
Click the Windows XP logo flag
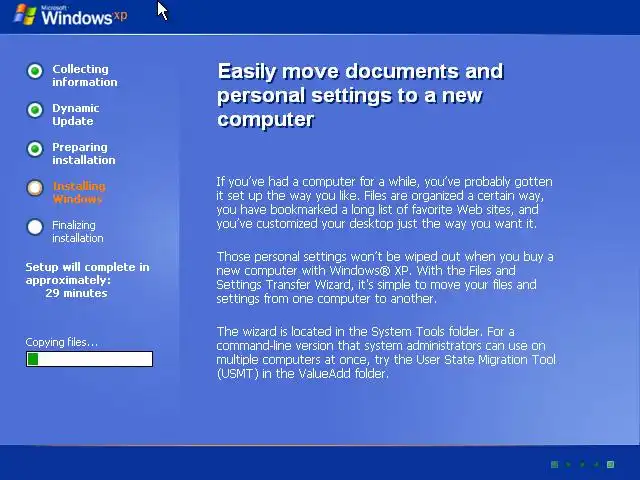click(26, 14)
